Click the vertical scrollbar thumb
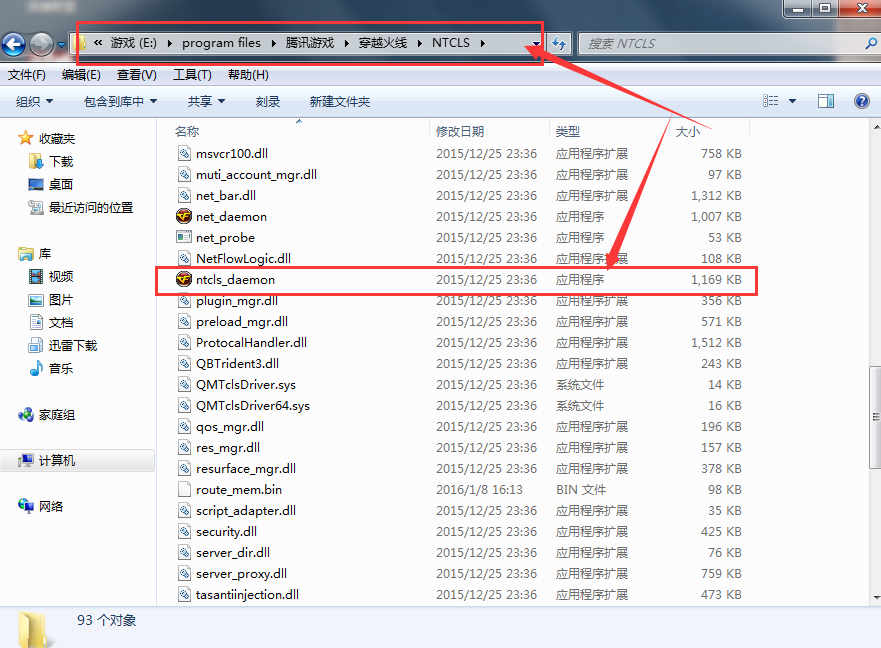This screenshot has width=881, height=648. (x=875, y=417)
